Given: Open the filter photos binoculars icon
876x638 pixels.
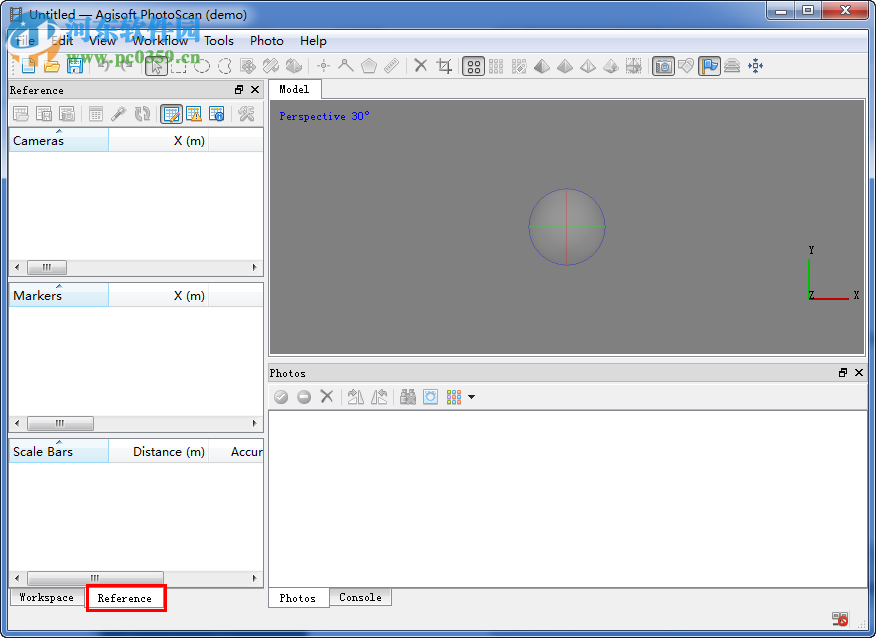Looking at the screenshot, I should [407, 396].
